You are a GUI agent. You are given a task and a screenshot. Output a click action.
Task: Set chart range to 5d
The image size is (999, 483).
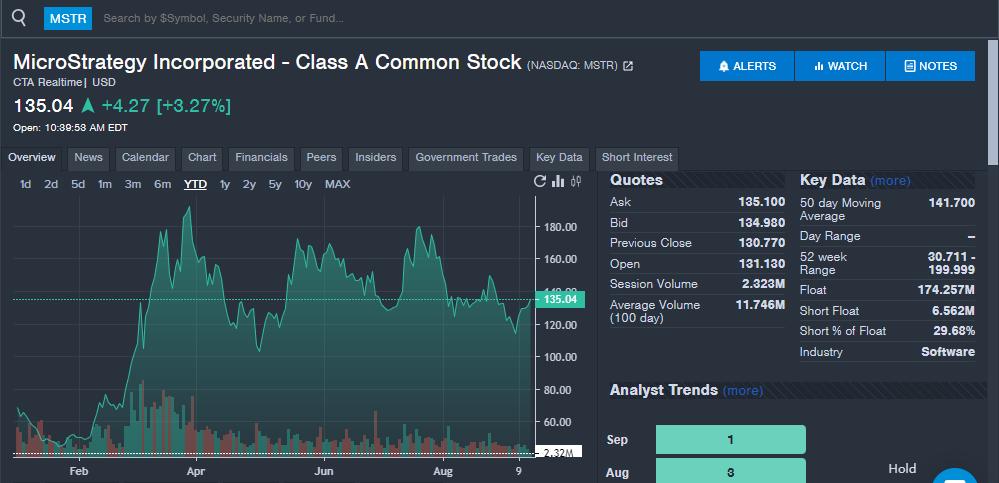(78, 184)
